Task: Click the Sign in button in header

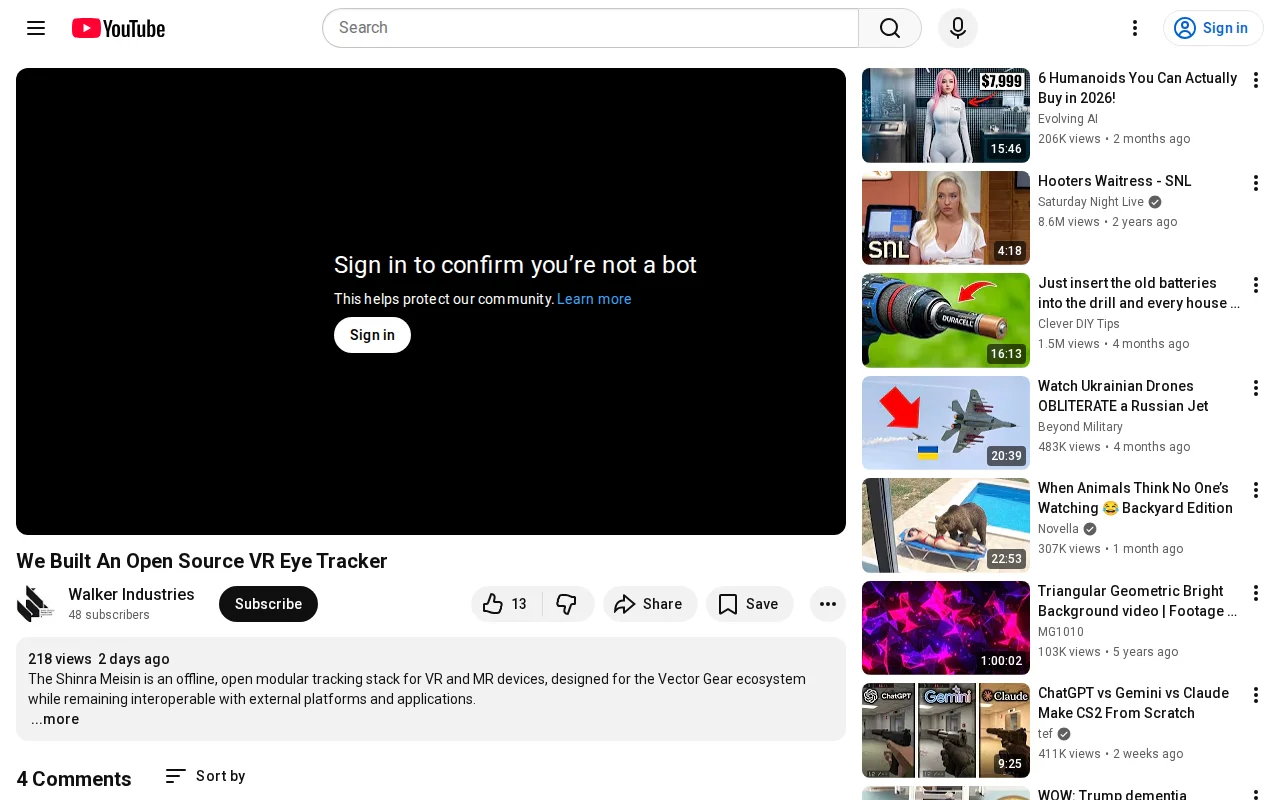Action: pos(1213,28)
